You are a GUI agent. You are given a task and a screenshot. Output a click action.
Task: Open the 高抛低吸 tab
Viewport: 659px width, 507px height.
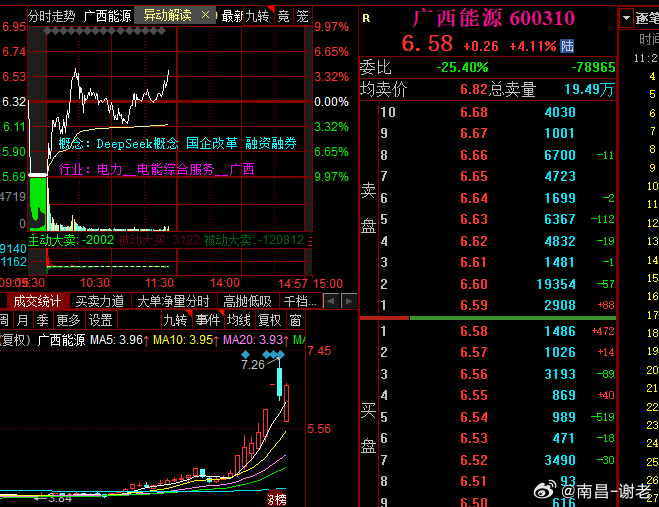point(248,301)
